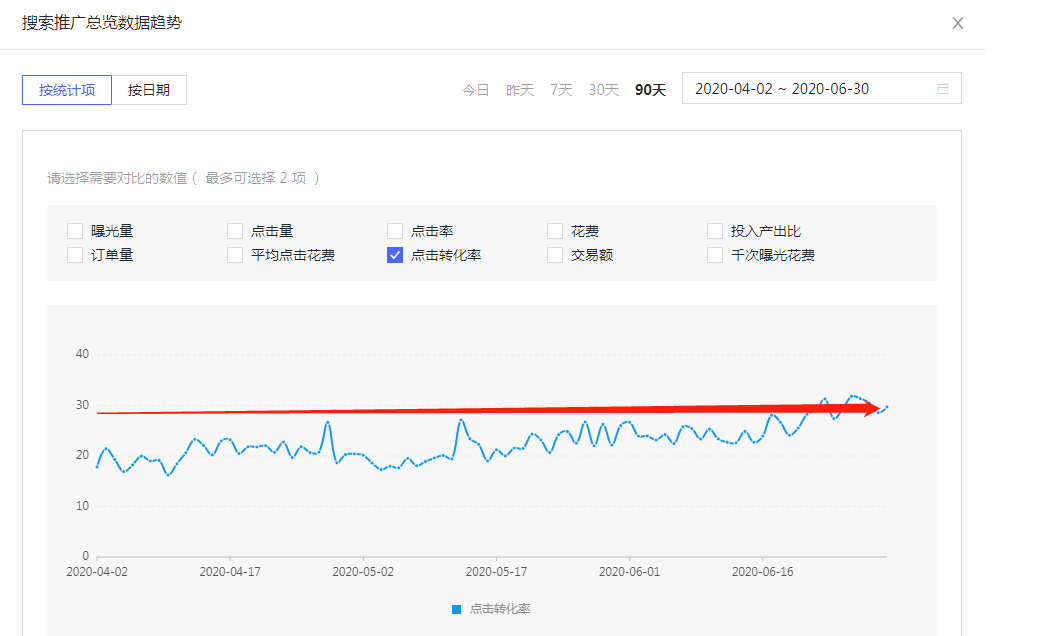1057x636 pixels.
Task: Click the 2020-06-16 axis label
Action: pyautogui.click(x=762, y=572)
